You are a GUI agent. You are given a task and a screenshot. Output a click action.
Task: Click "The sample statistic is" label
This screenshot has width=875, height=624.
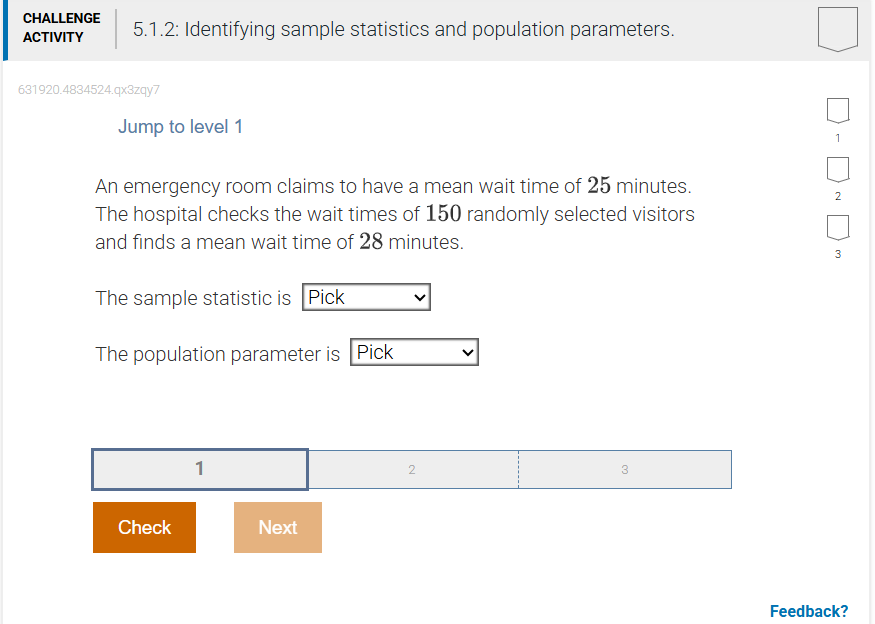click(x=193, y=298)
